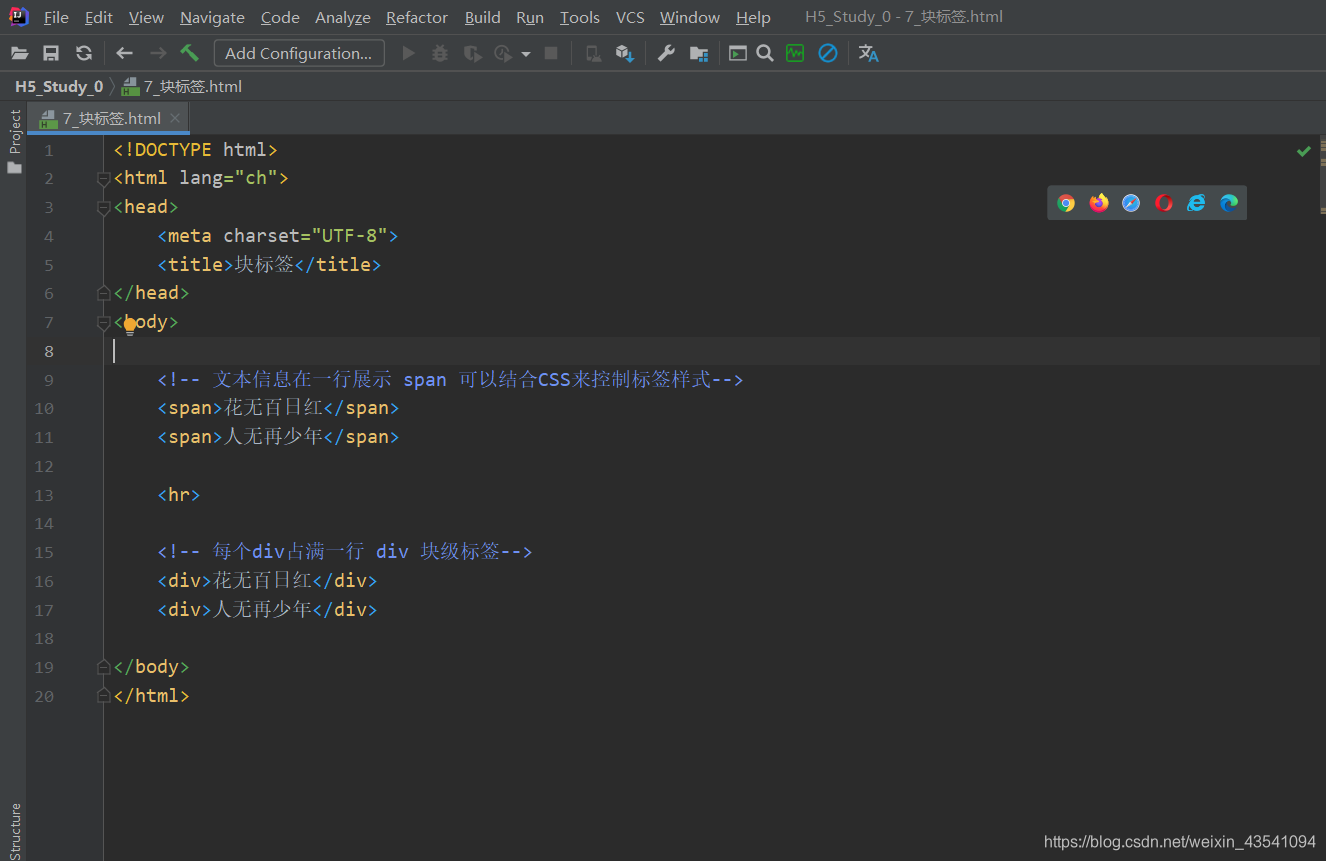Open the Analyze menu
1326x861 pixels.
(x=343, y=17)
